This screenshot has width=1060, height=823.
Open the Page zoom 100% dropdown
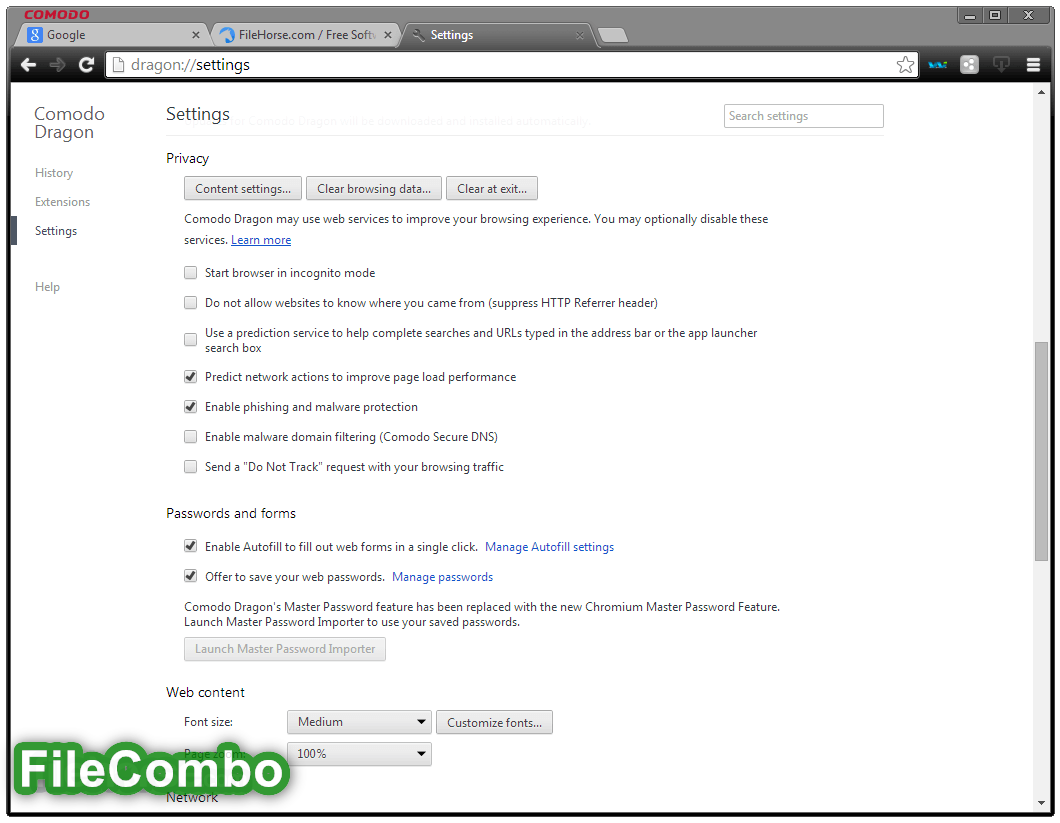coord(359,753)
